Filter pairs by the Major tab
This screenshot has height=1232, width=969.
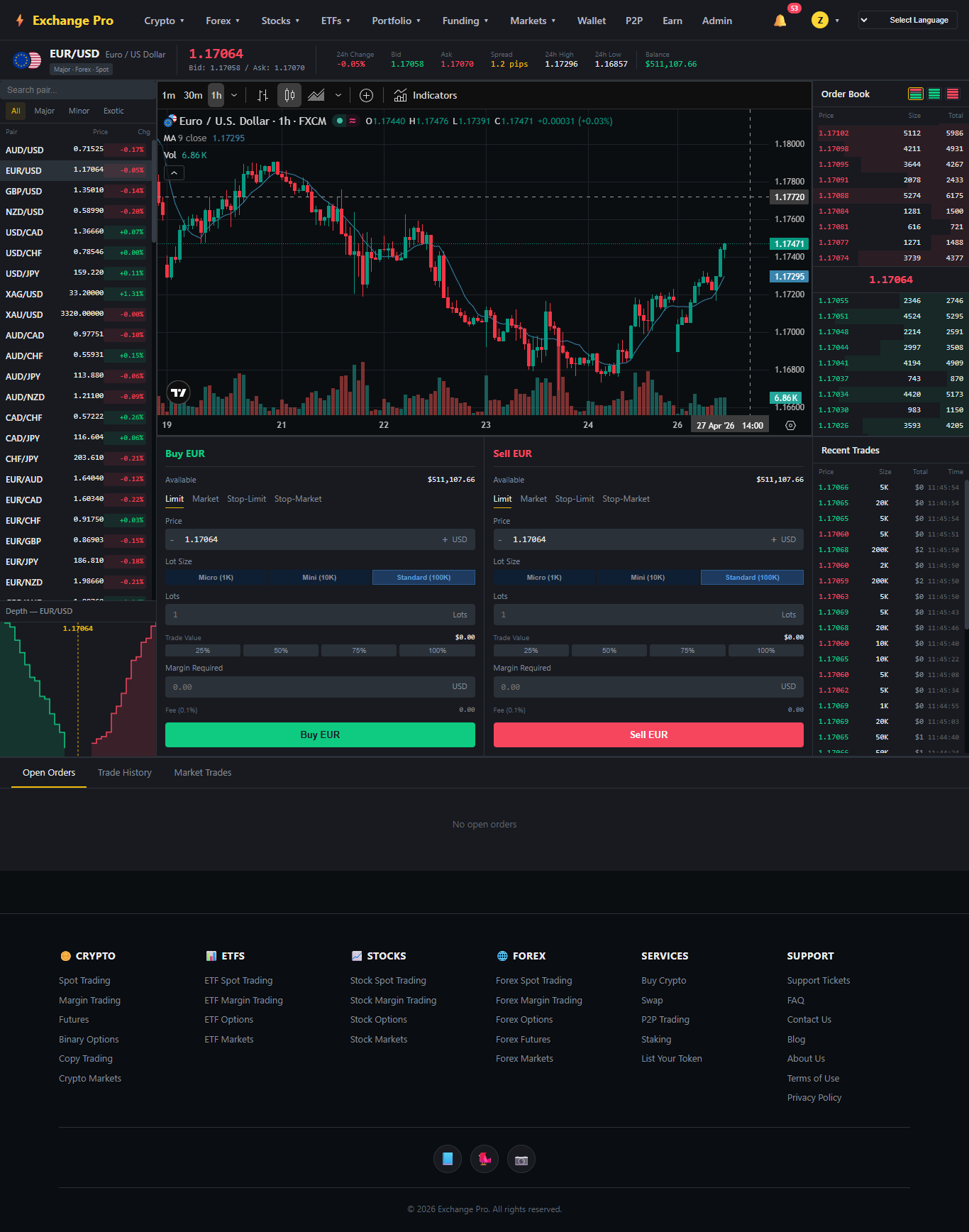44,111
